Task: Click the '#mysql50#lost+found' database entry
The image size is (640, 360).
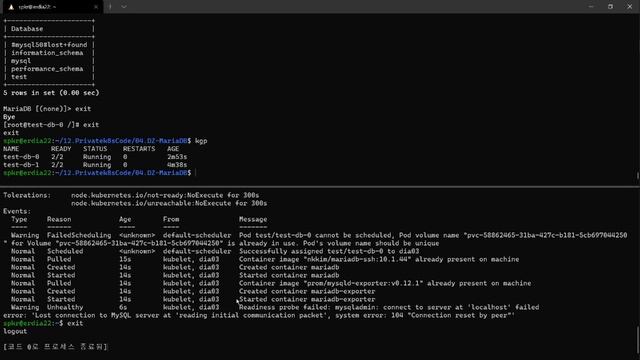Action: click(49, 45)
